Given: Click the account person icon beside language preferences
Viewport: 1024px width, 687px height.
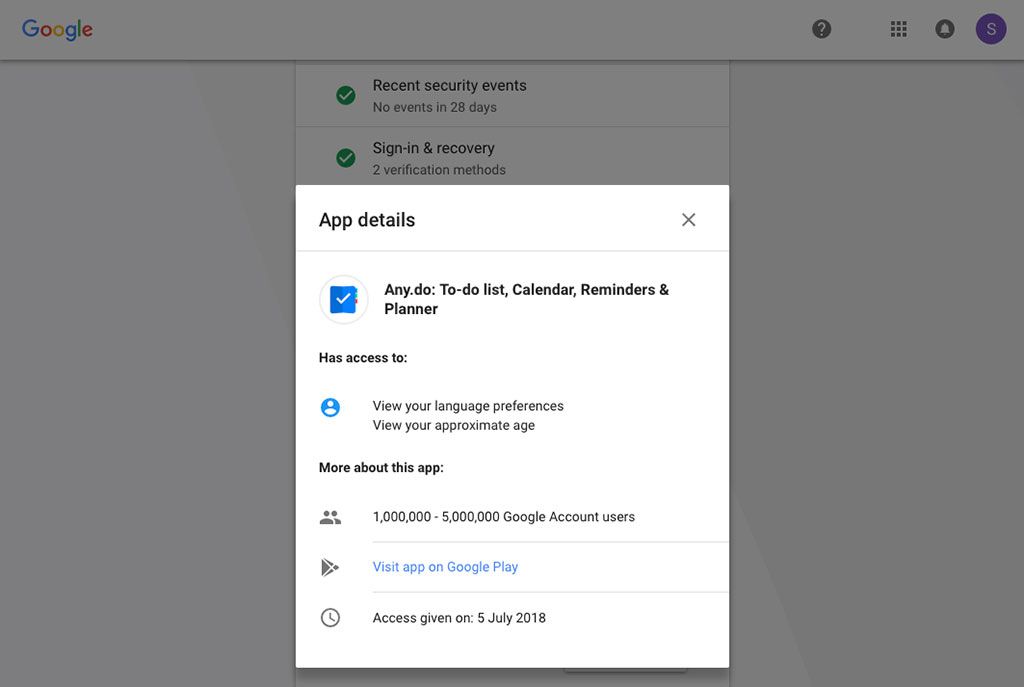Looking at the screenshot, I should click(331, 407).
